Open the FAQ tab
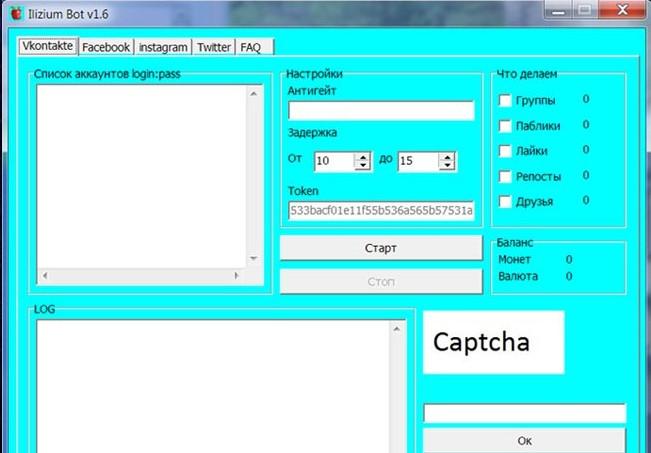This screenshot has height=453, width=651. tap(250, 47)
